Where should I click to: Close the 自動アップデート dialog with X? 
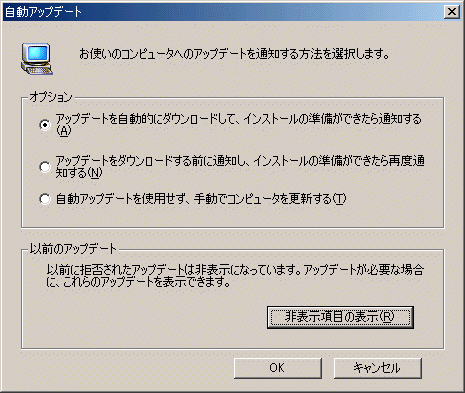pyautogui.click(x=452, y=12)
